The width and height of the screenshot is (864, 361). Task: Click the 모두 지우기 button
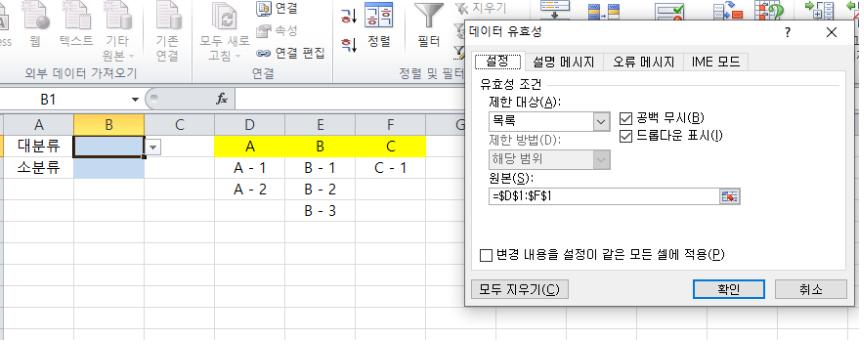(x=519, y=289)
